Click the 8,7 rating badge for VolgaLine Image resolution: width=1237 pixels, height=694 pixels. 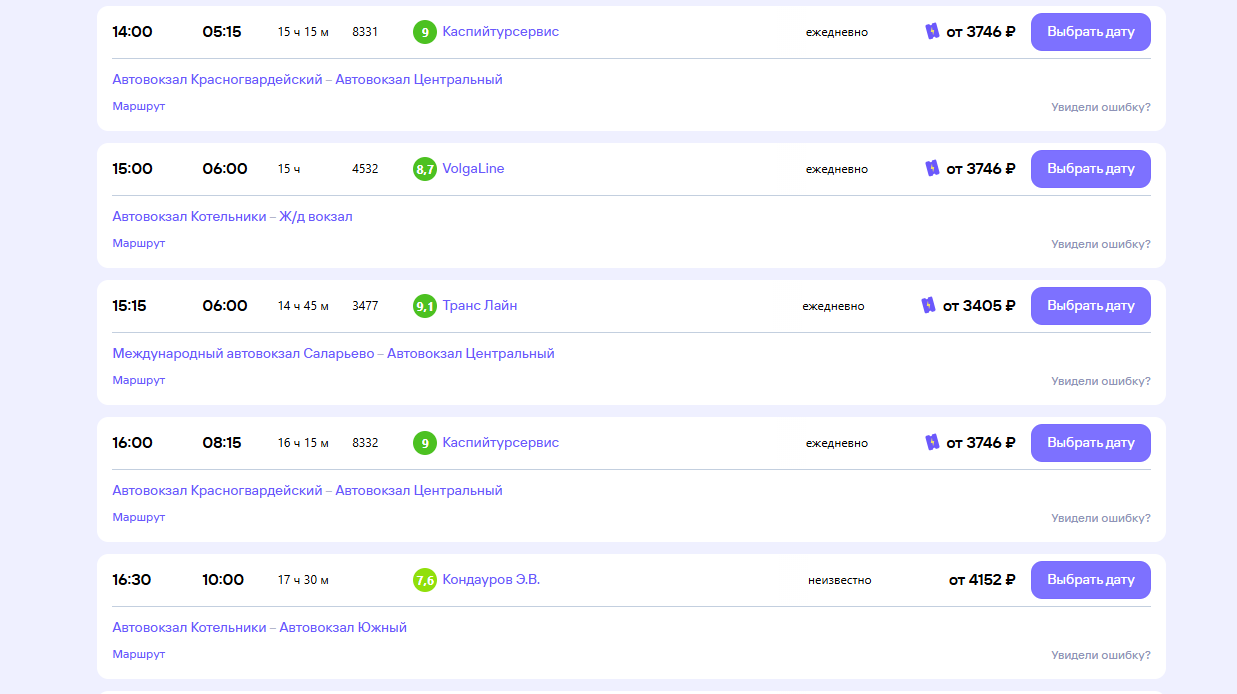click(425, 169)
